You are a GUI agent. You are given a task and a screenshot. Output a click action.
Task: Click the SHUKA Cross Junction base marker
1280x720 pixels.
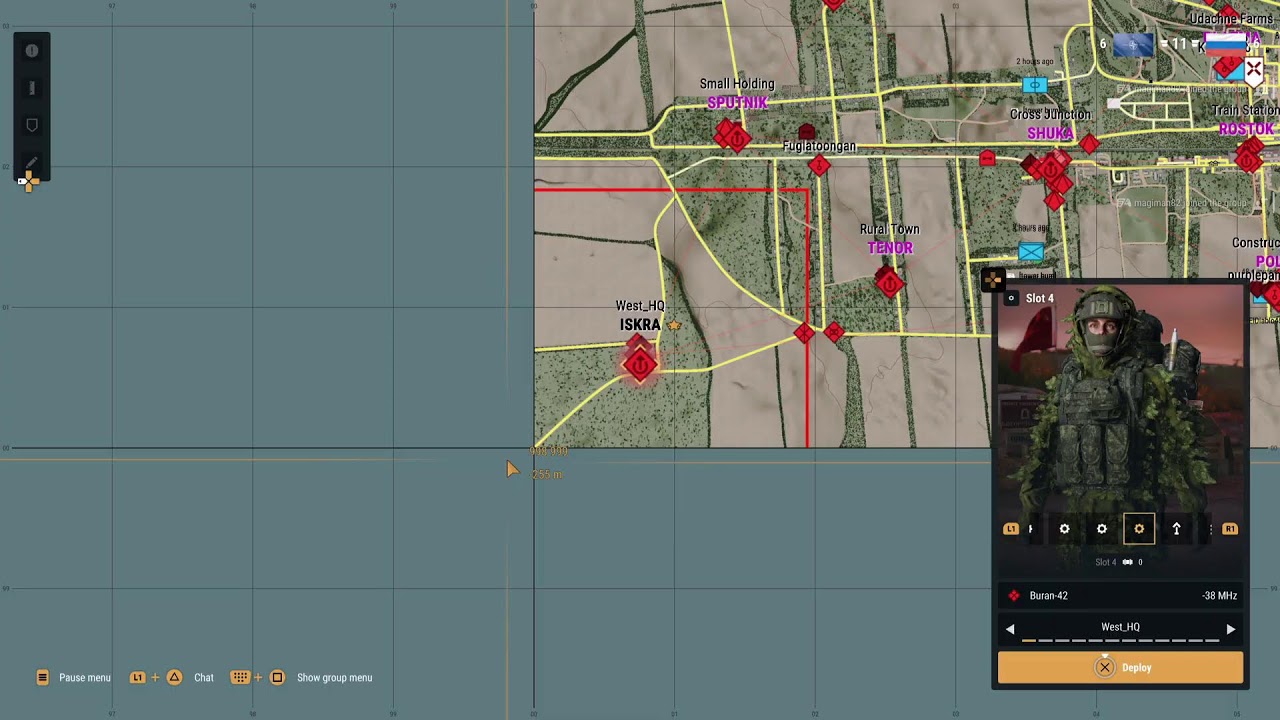1050,169
